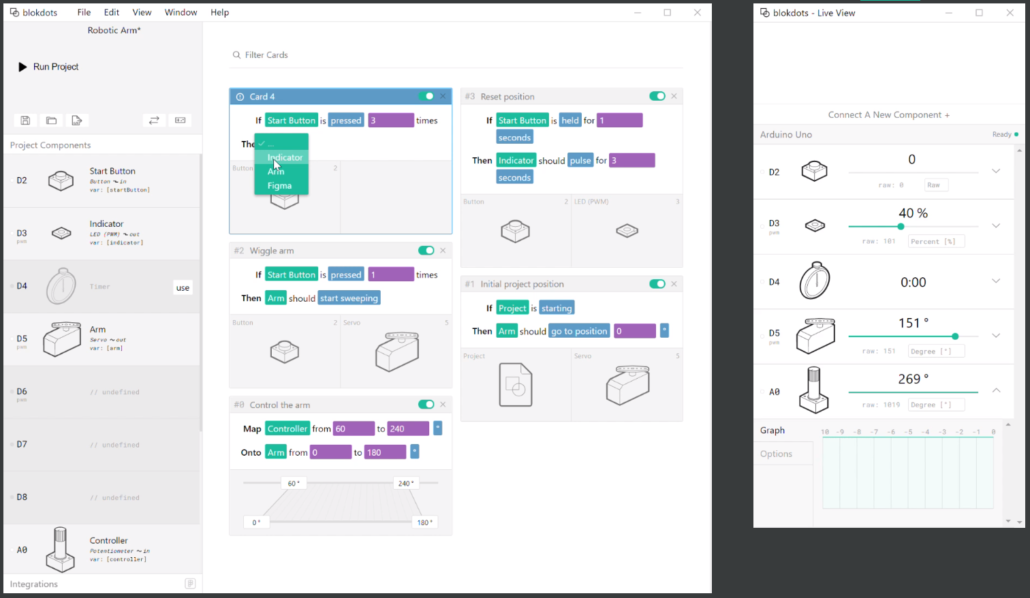This screenshot has width=1030, height=598.
Task: Click the live view toolbar icon
Action: [x=181, y=120]
